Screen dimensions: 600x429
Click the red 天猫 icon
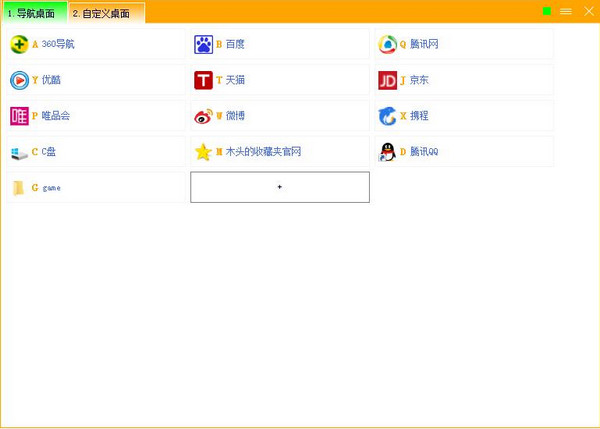pyautogui.click(x=203, y=80)
